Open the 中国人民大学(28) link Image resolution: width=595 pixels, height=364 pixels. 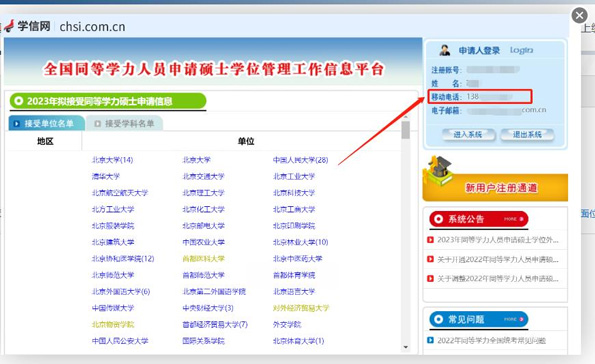click(301, 160)
